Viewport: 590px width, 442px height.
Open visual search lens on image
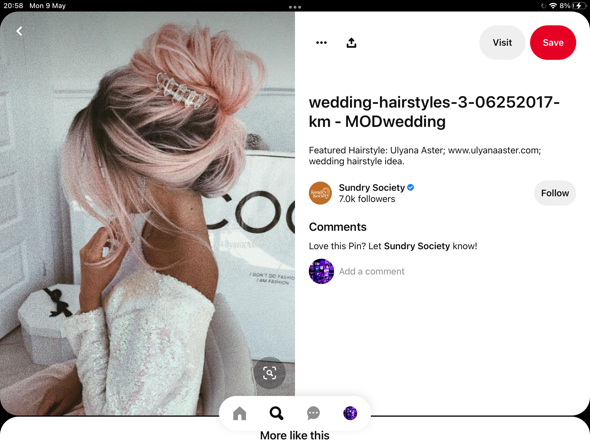(269, 373)
